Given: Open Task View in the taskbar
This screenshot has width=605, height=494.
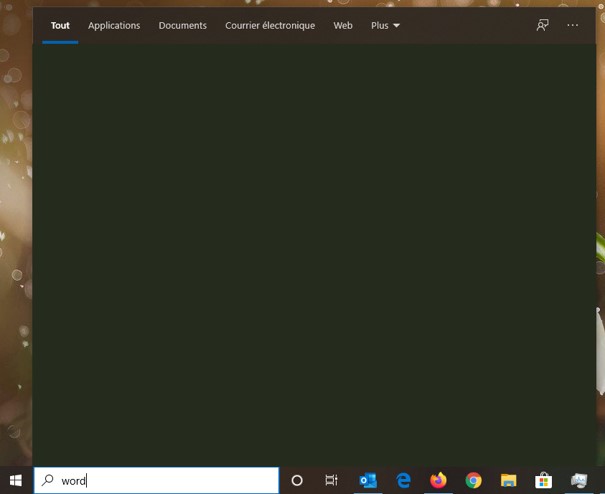Looking at the screenshot, I should [x=332, y=480].
